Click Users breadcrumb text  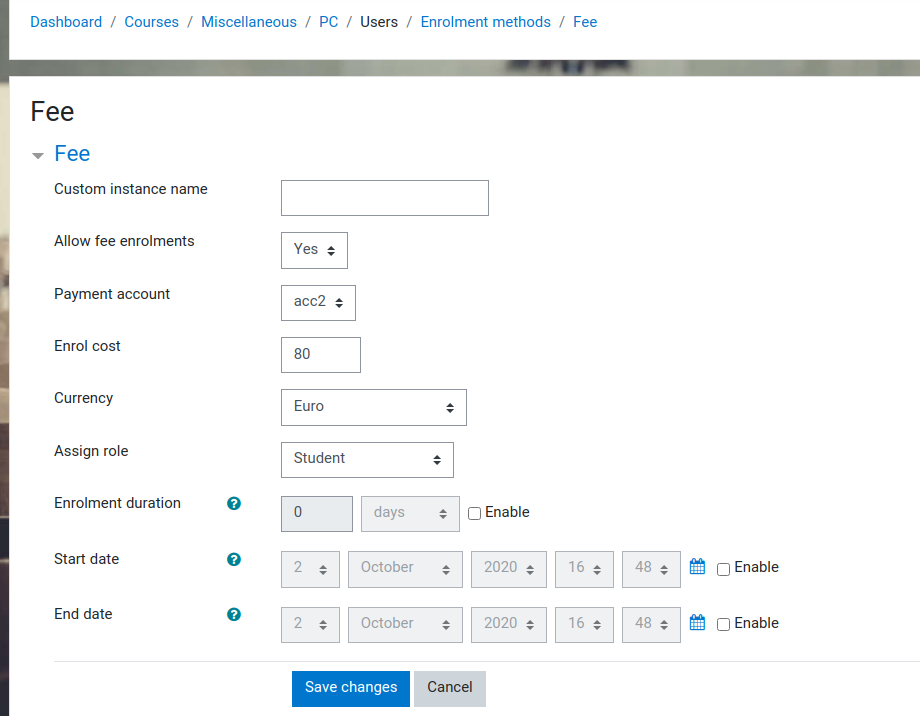click(379, 22)
